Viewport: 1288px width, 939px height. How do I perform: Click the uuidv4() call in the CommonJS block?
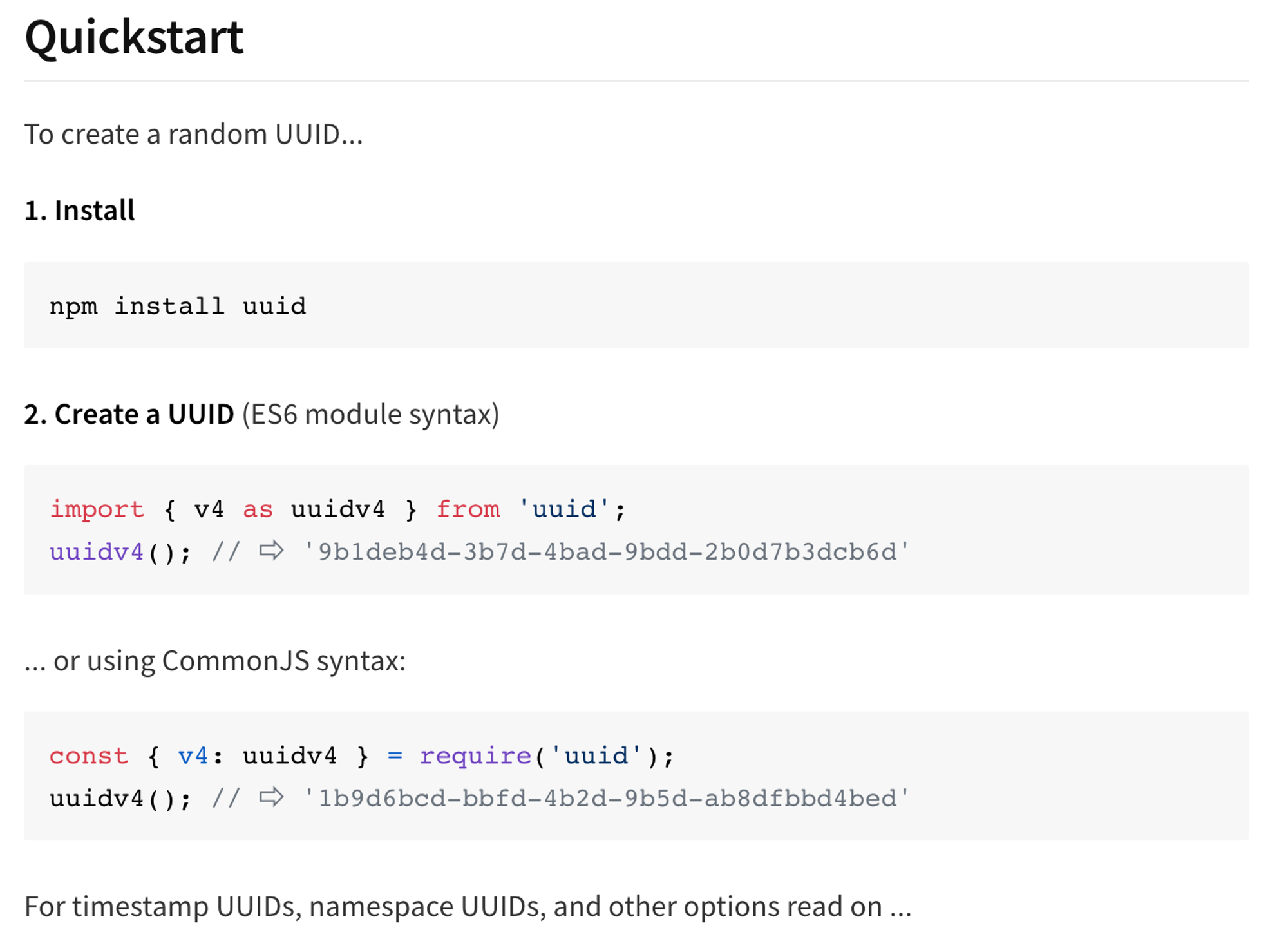(x=120, y=799)
